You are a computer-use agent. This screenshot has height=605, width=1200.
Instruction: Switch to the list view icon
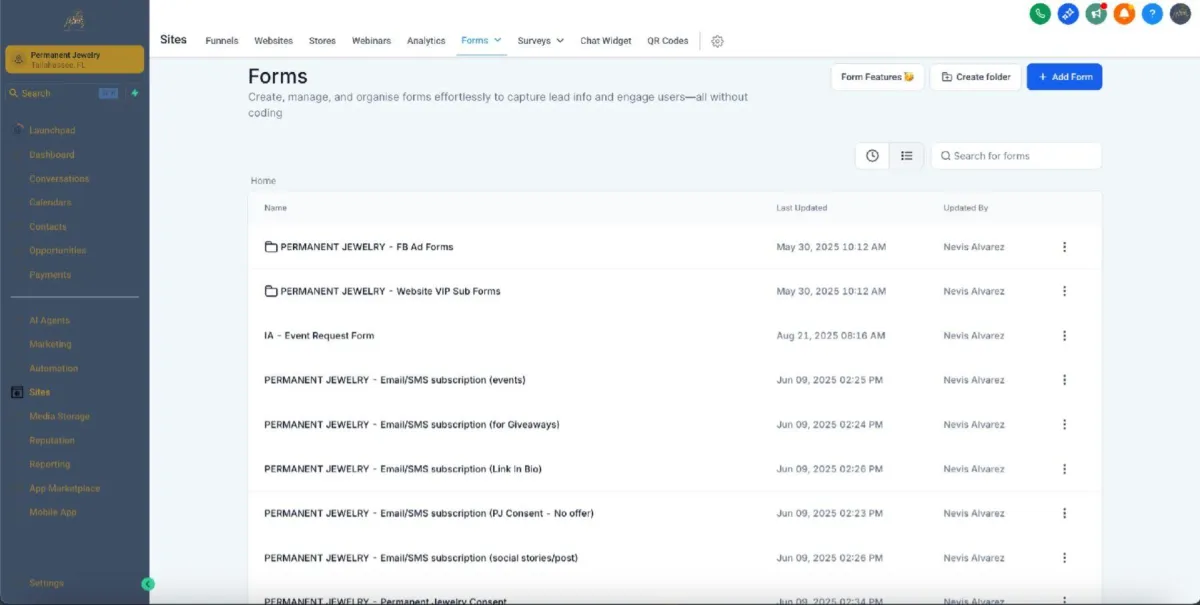(906, 156)
